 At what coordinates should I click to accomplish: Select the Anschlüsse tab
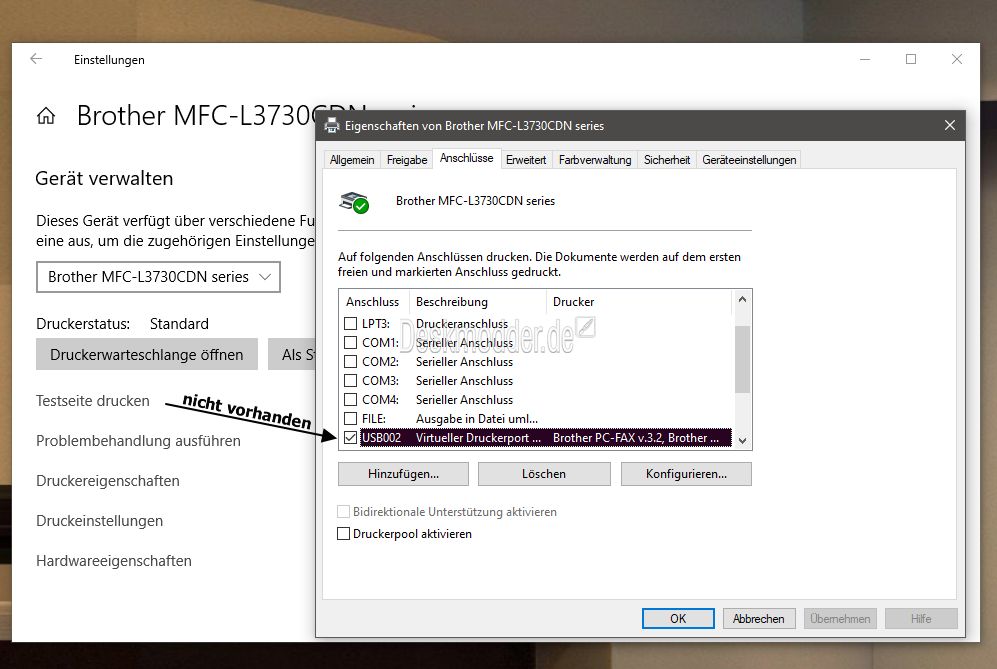click(x=466, y=158)
